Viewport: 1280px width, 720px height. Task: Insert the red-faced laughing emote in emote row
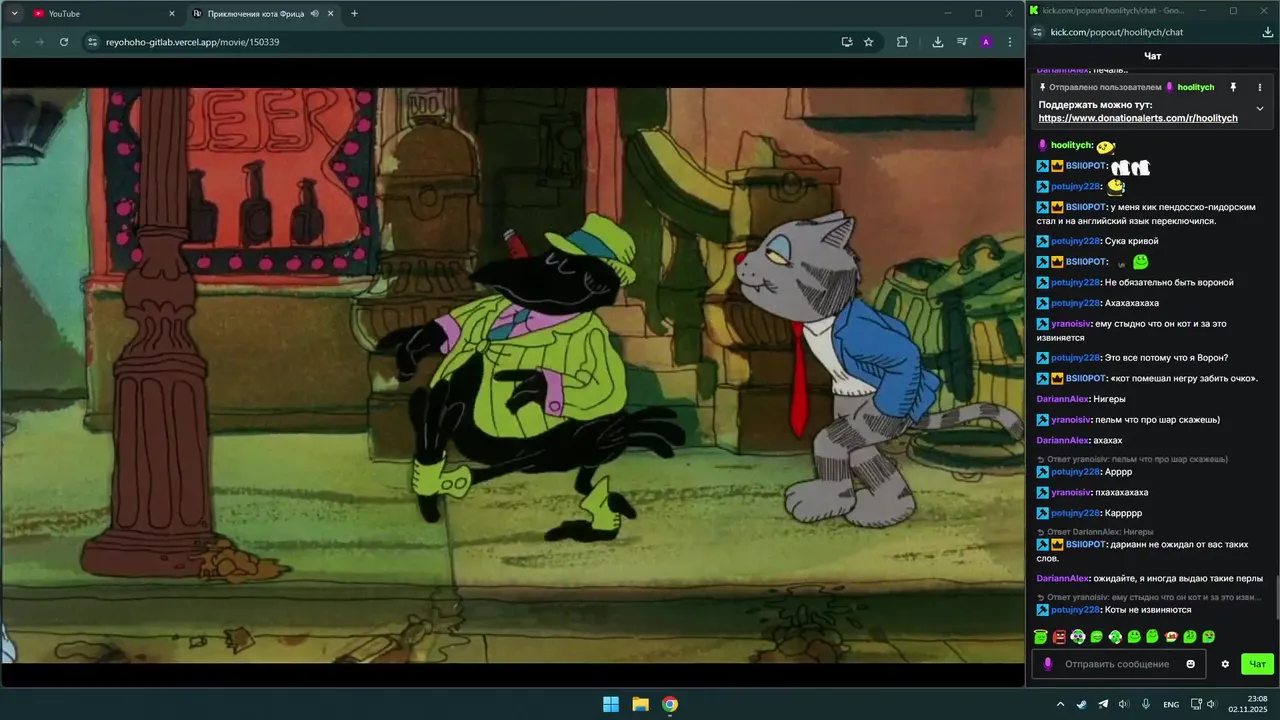[x=1171, y=637]
